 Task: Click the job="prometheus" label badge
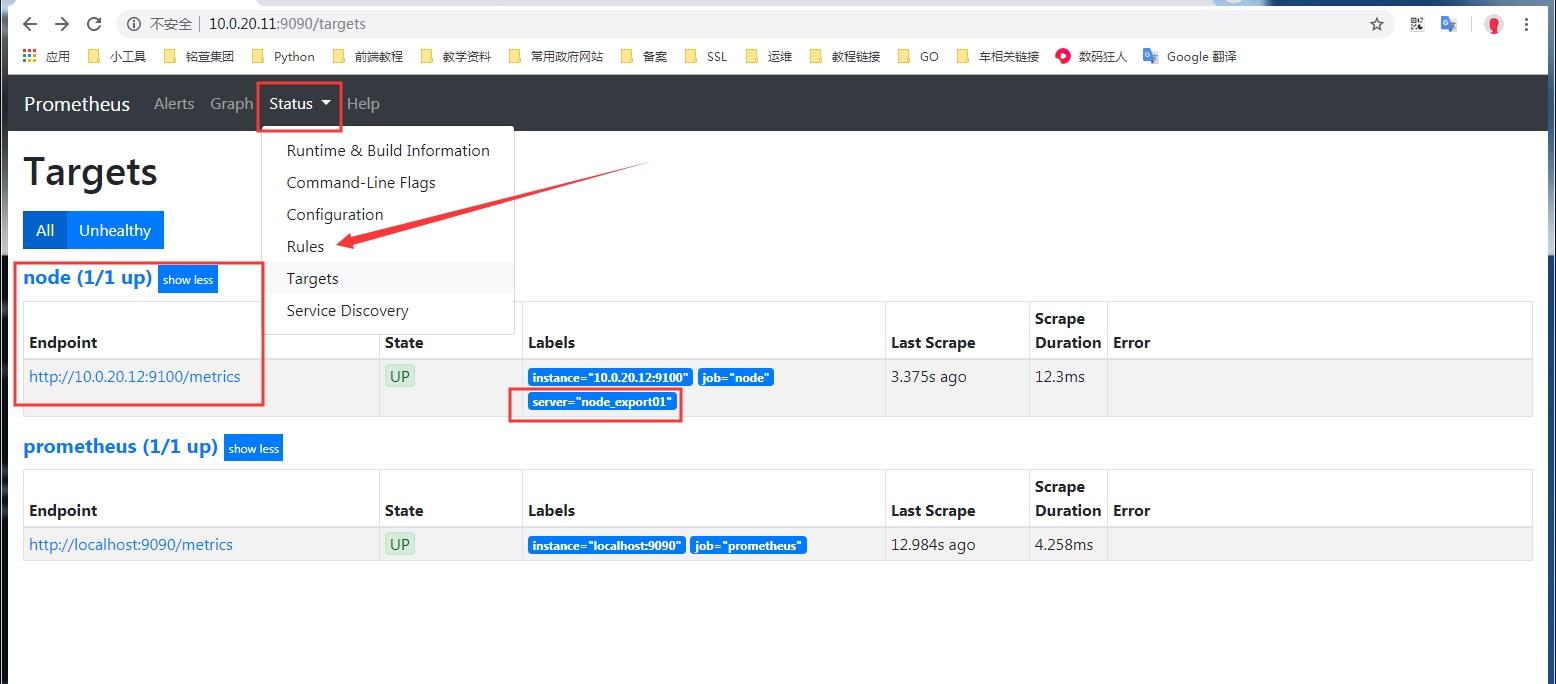click(748, 545)
